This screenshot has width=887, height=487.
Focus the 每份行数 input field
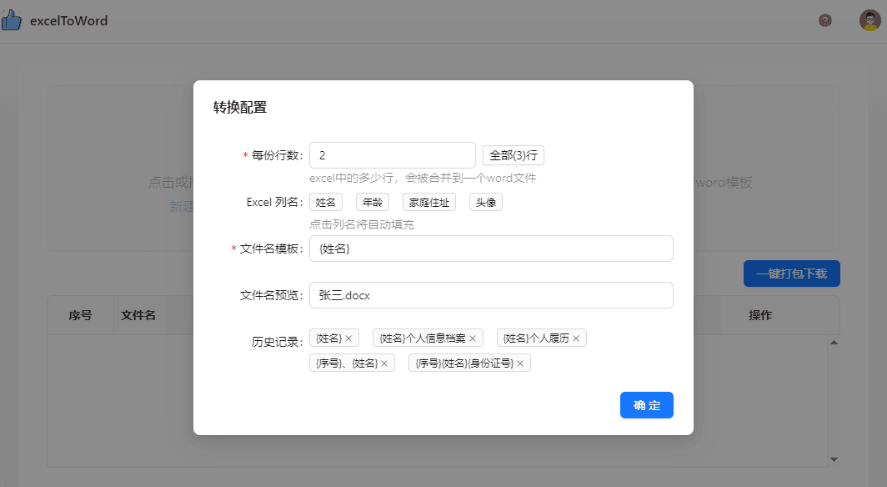(392, 155)
